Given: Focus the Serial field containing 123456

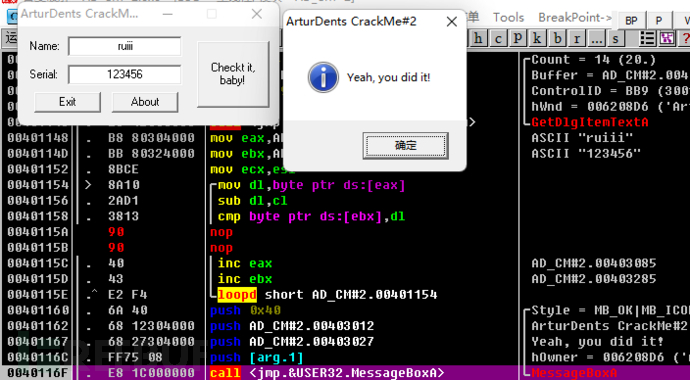Looking at the screenshot, I should [125, 74].
